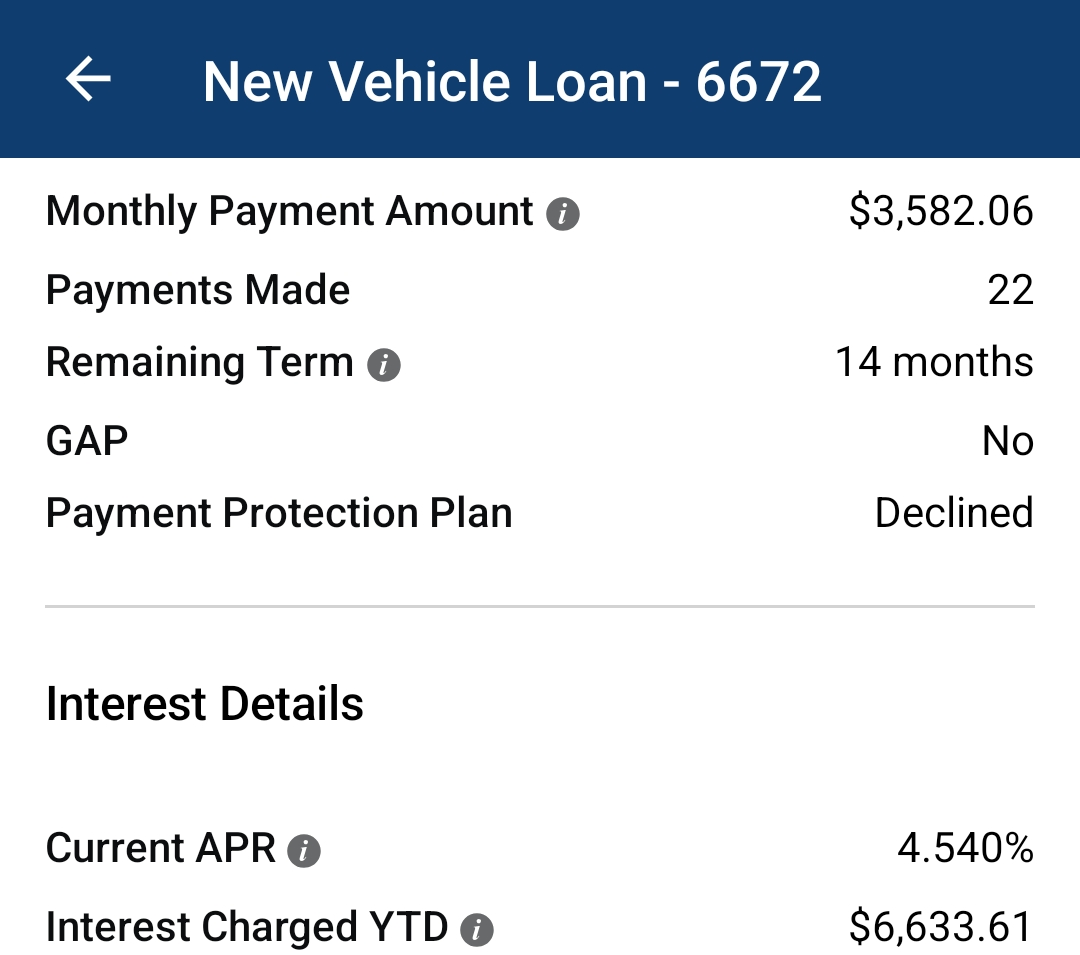Viewport: 1080px width, 955px height.
Task: Select the Interest Charged YTD label
Action: pyautogui.click(x=247, y=927)
